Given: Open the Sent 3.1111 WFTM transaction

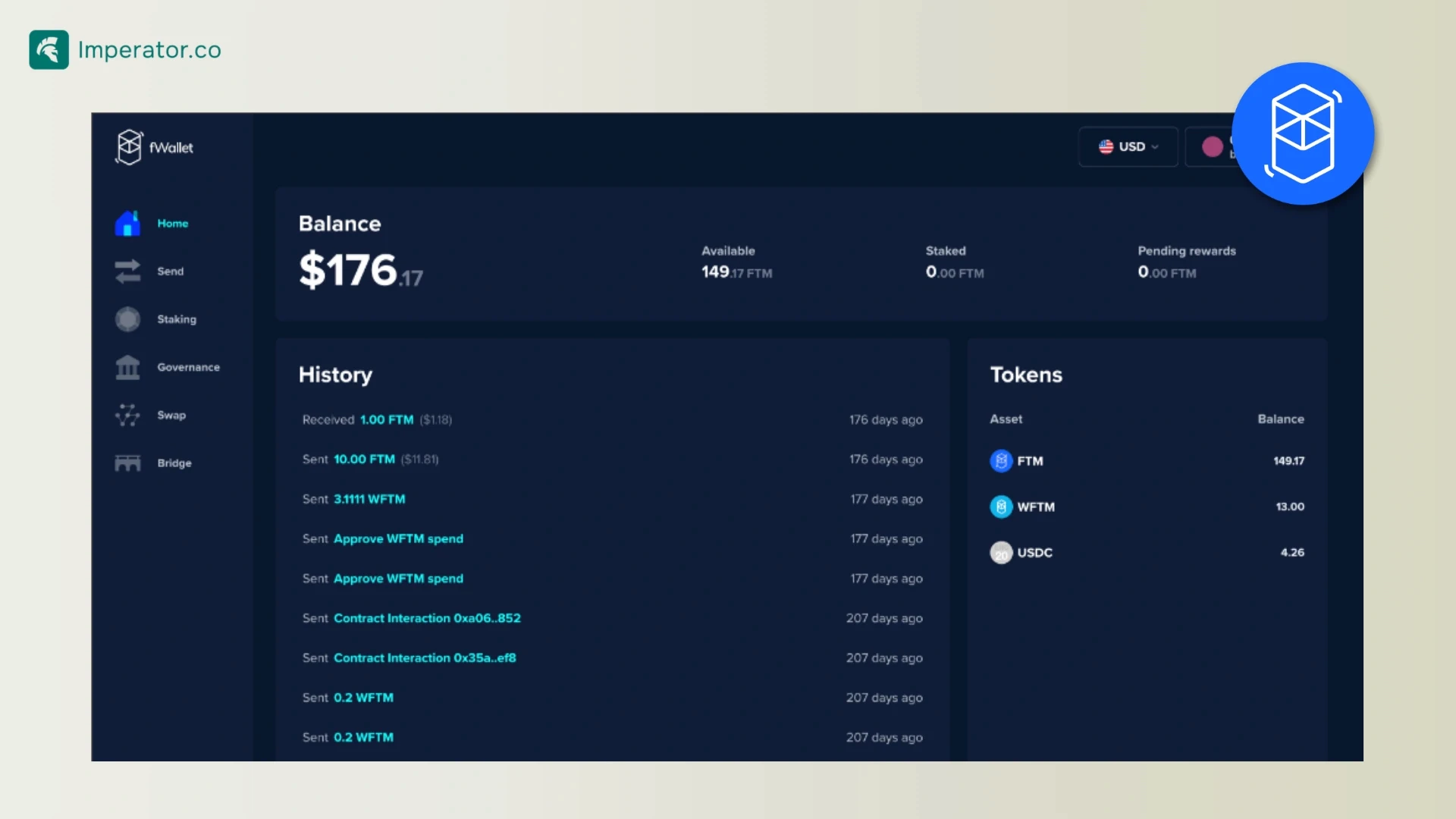Looking at the screenshot, I should click(613, 499).
